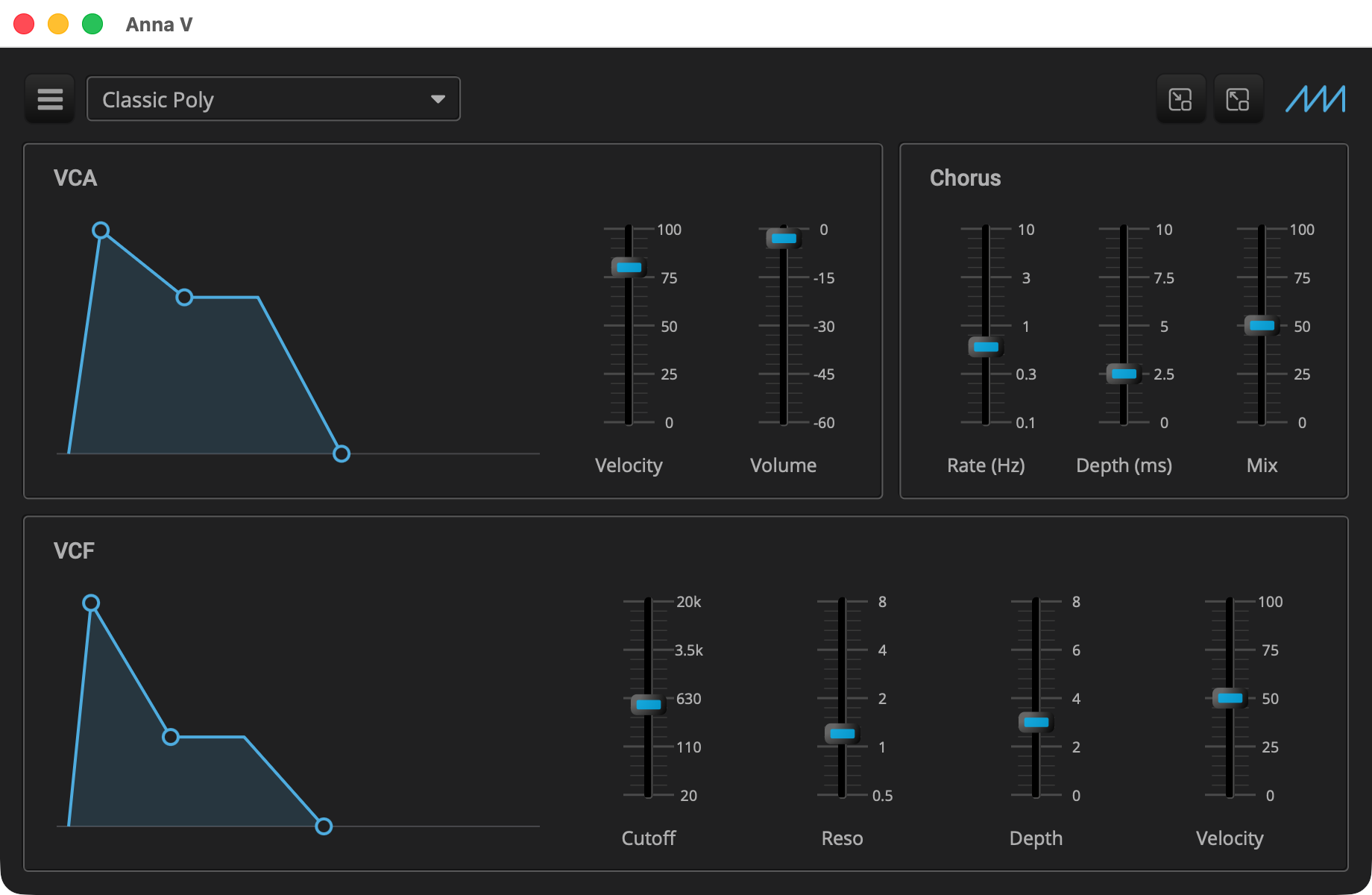Click the Chorus Mix slider handle
This screenshot has width=1372, height=895.
pyautogui.click(x=1262, y=325)
